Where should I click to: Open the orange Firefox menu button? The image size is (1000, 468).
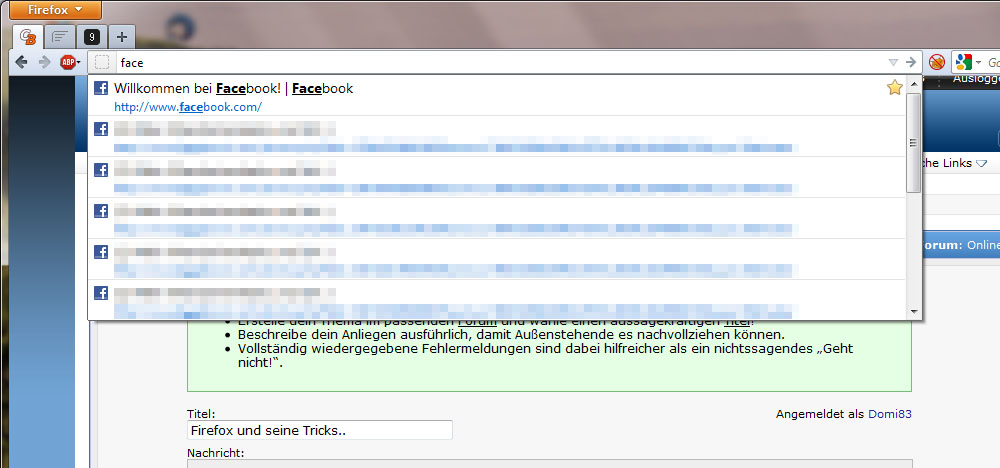pyautogui.click(x=55, y=10)
